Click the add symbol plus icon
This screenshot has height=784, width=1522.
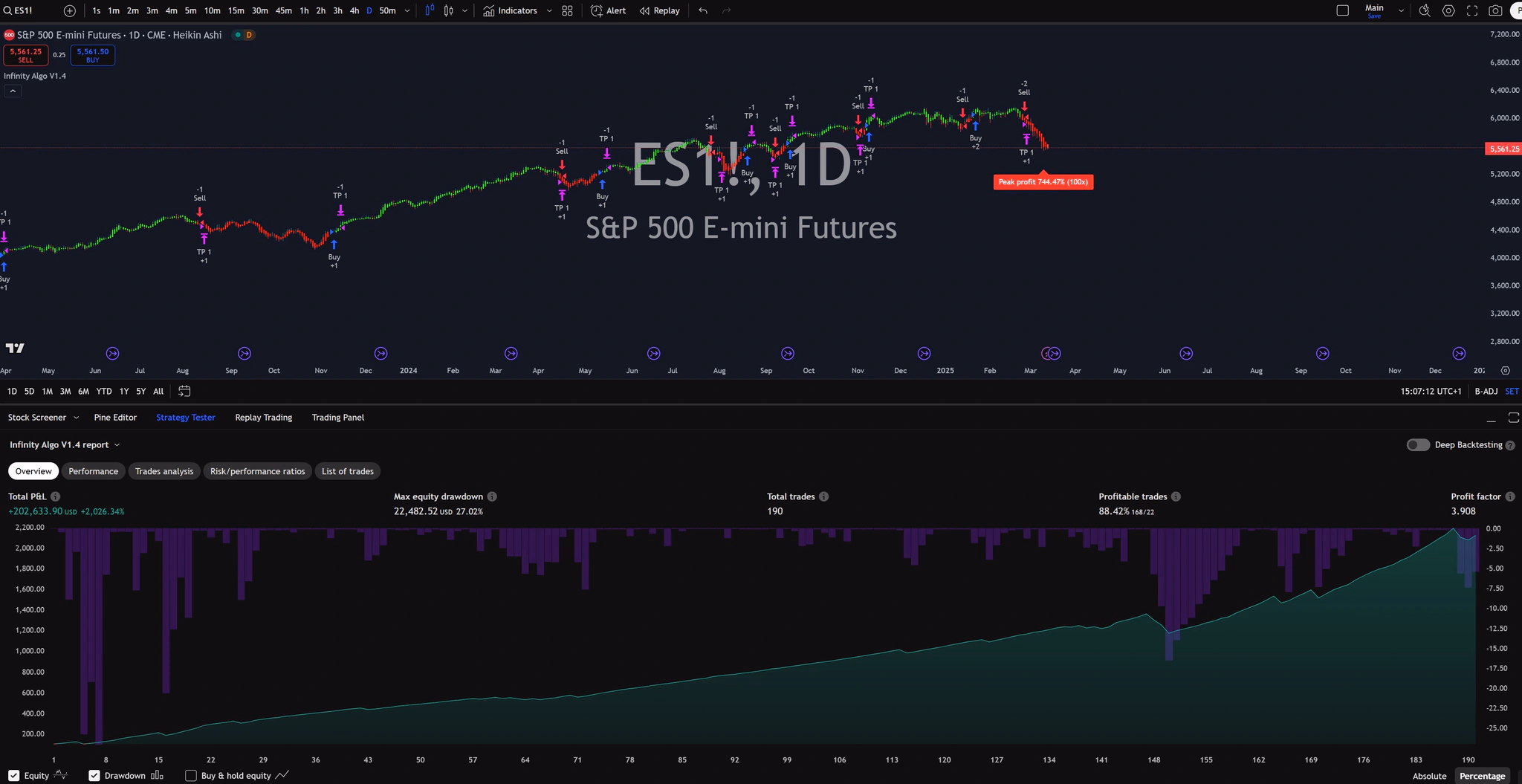pos(70,10)
